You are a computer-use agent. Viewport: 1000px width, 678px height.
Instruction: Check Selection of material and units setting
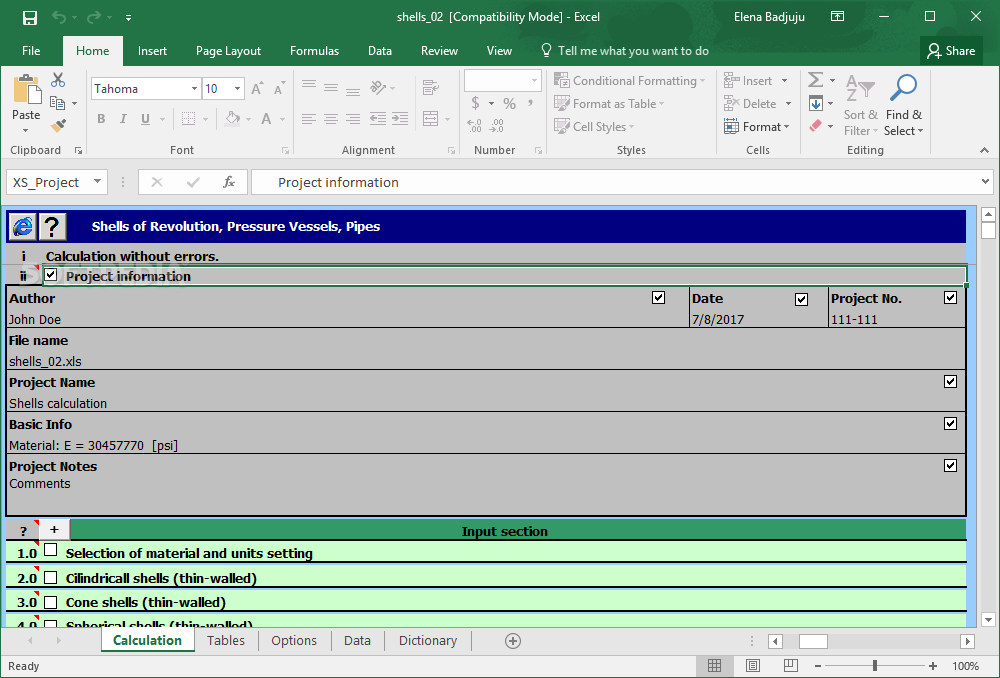coord(51,550)
